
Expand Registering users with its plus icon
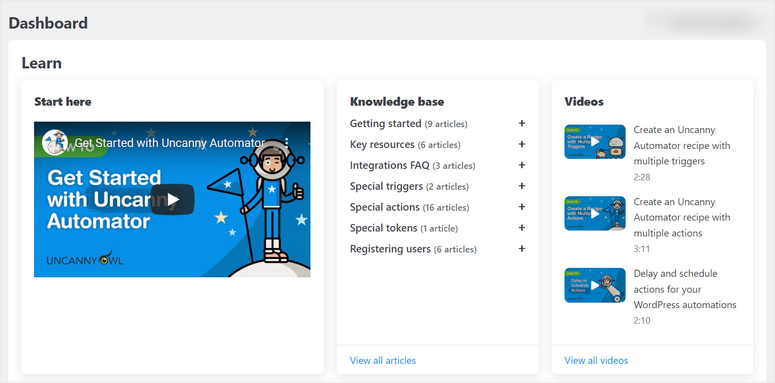[521, 249]
